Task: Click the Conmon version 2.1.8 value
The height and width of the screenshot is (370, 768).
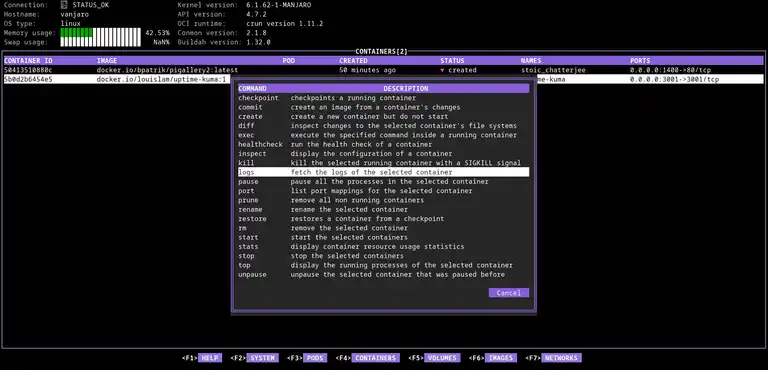Action: (256, 33)
